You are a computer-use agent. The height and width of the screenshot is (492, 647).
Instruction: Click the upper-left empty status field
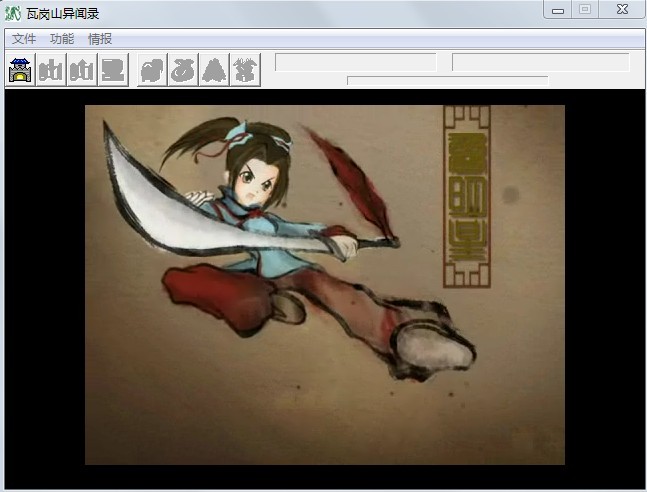pos(356,62)
